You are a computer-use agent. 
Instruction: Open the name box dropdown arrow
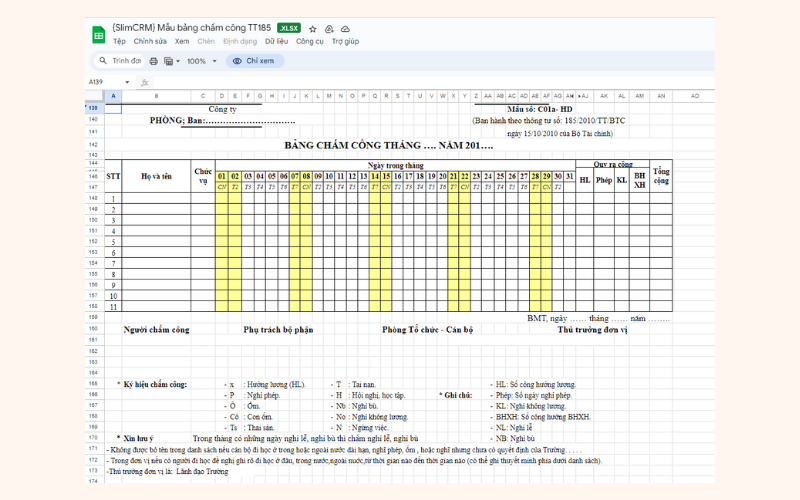tap(128, 82)
